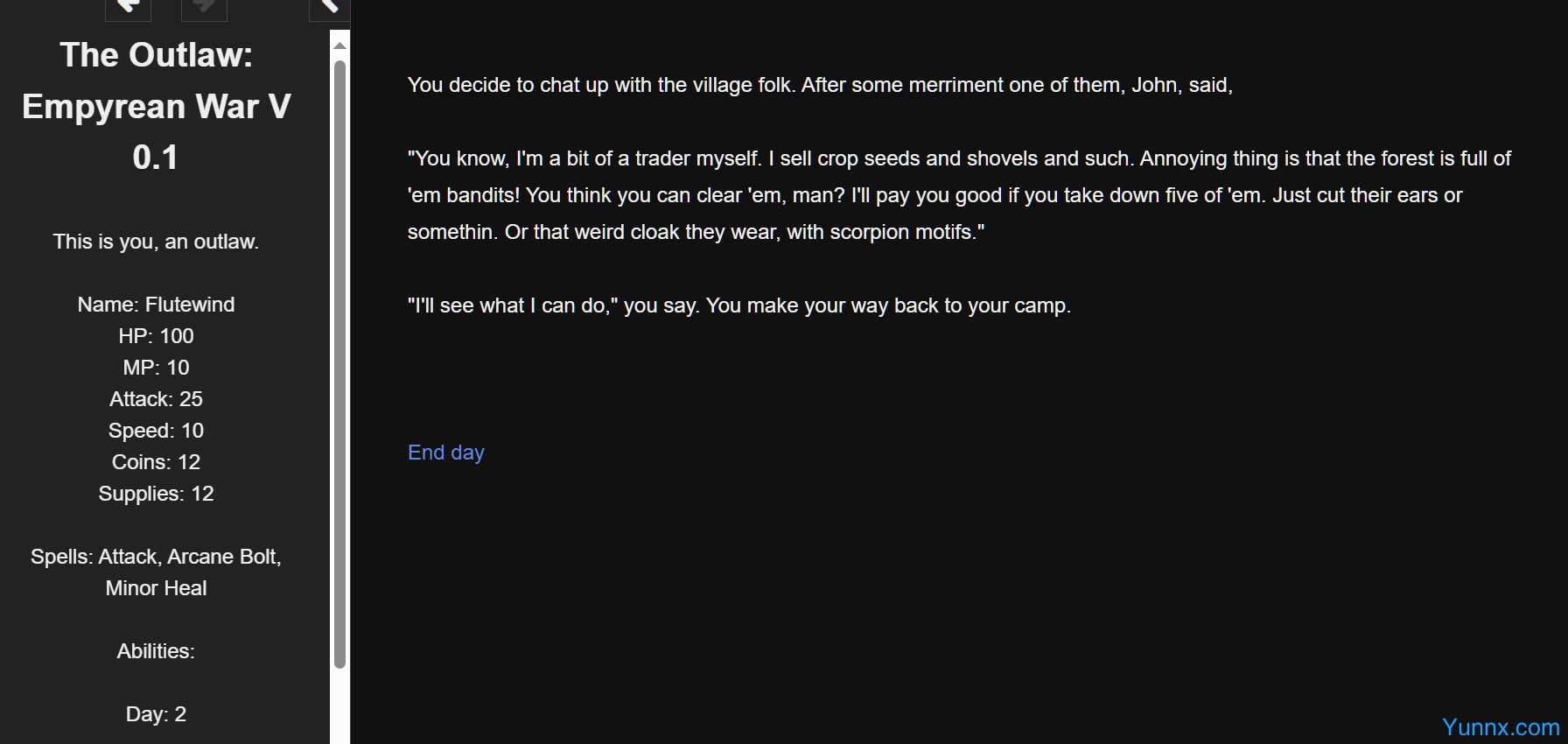Click the Supplies: 12 stat
1568x744 pixels.
coord(156,494)
